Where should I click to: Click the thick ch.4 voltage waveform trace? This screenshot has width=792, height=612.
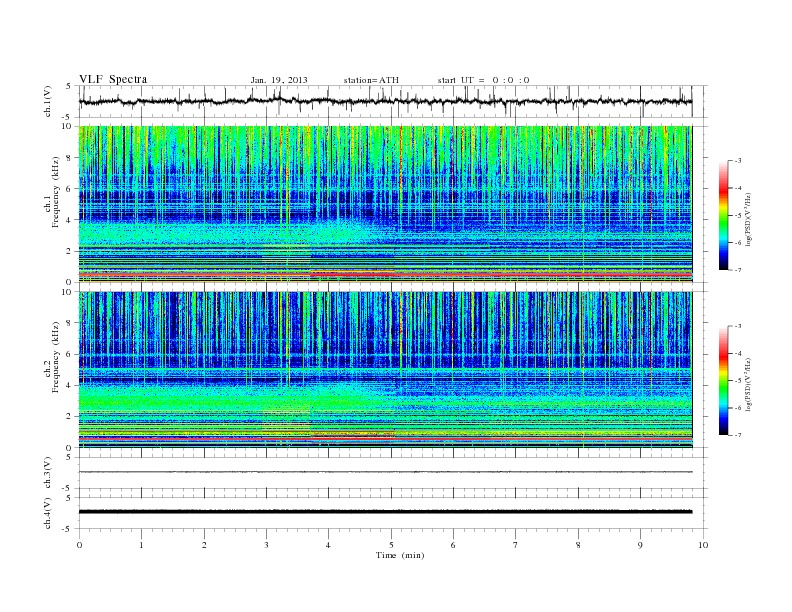point(385,512)
